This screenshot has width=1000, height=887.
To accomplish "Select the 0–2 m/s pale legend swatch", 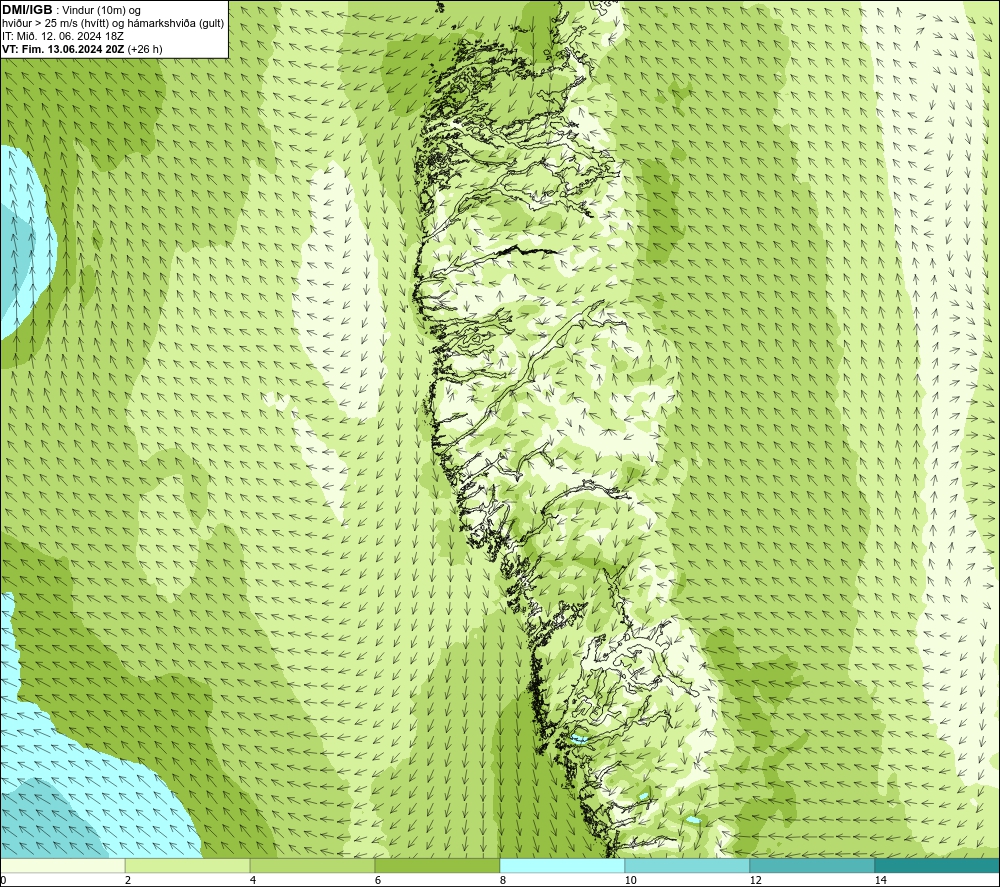I will (x=62, y=865).
